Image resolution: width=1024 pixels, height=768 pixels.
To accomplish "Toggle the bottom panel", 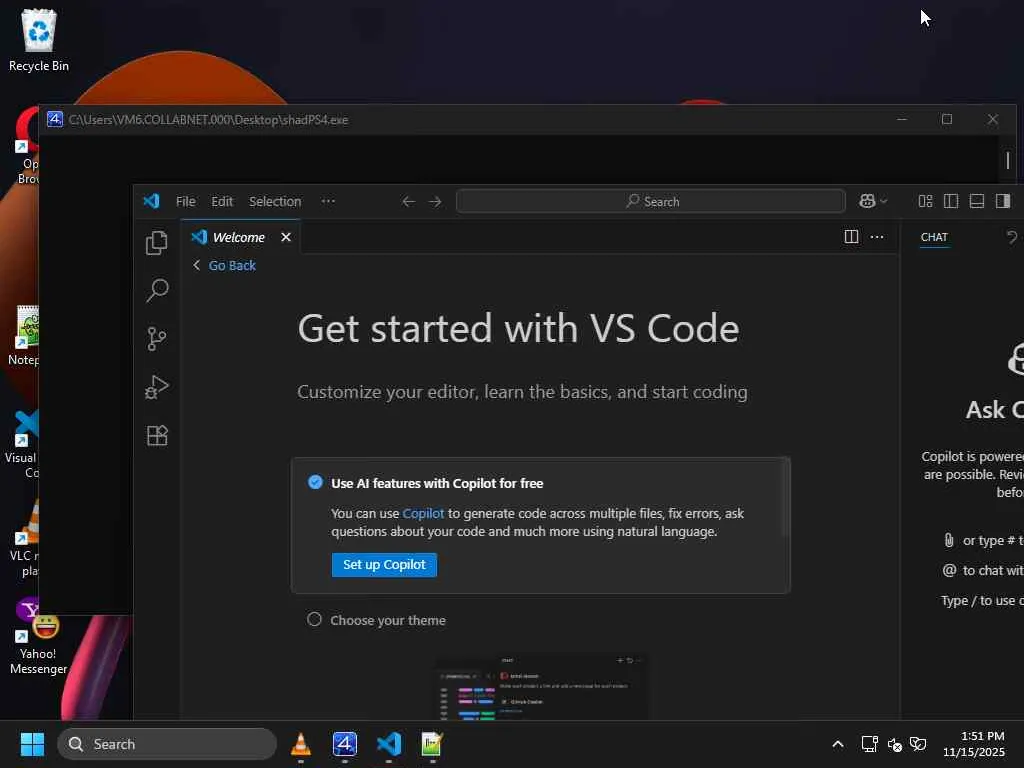I will coord(976,201).
